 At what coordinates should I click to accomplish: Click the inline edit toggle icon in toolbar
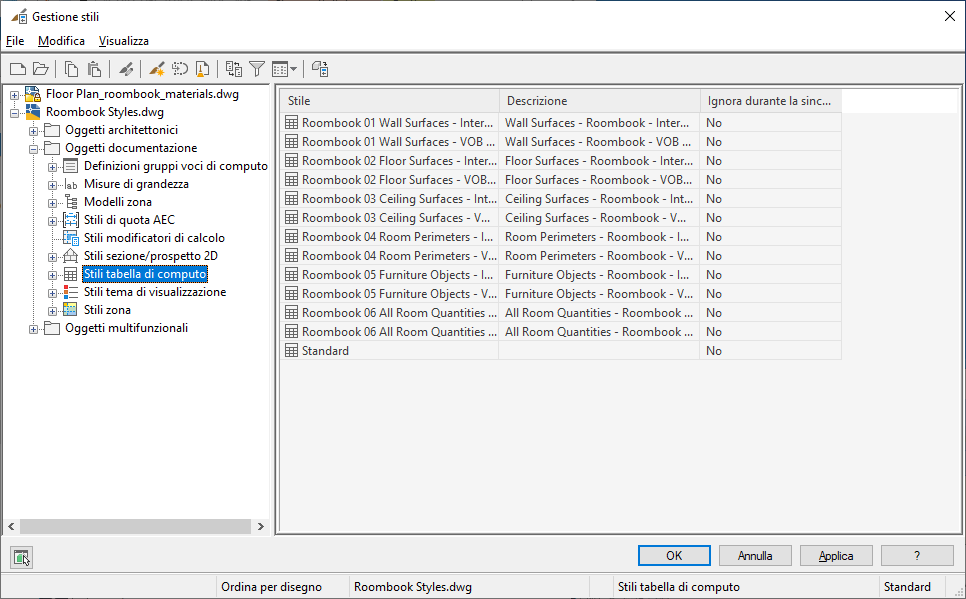click(x=320, y=69)
